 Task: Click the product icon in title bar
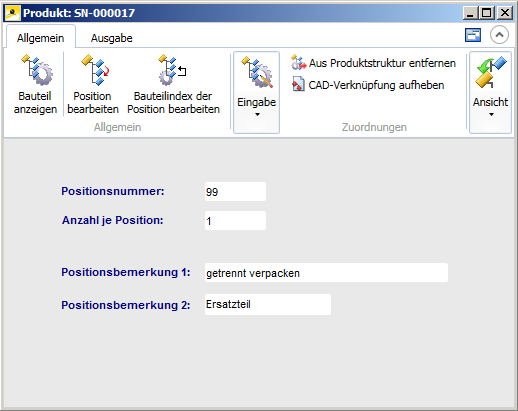coord(13,13)
